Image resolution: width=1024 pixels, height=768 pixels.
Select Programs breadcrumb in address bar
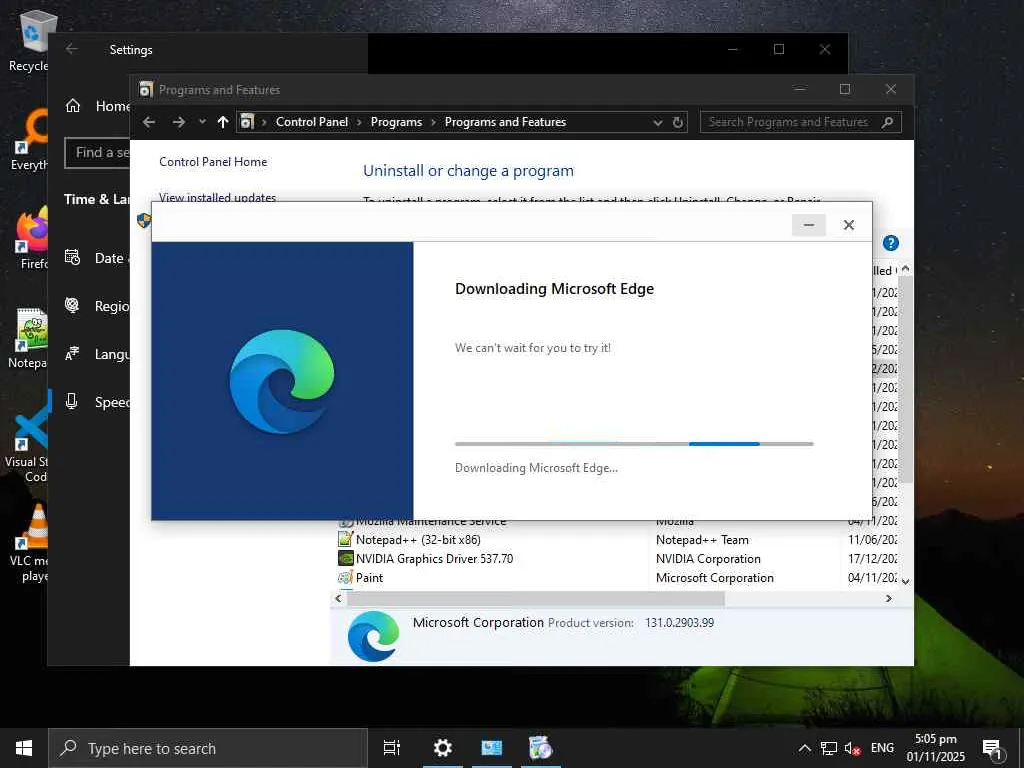coord(396,122)
